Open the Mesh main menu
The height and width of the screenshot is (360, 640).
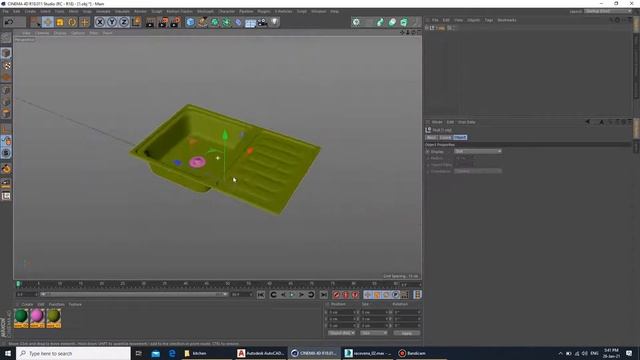tap(73, 11)
